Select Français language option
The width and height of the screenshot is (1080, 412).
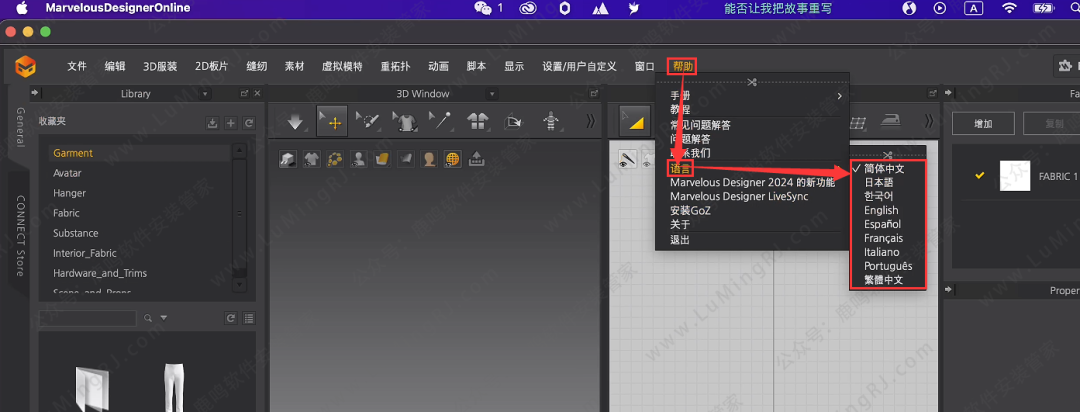click(884, 238)
